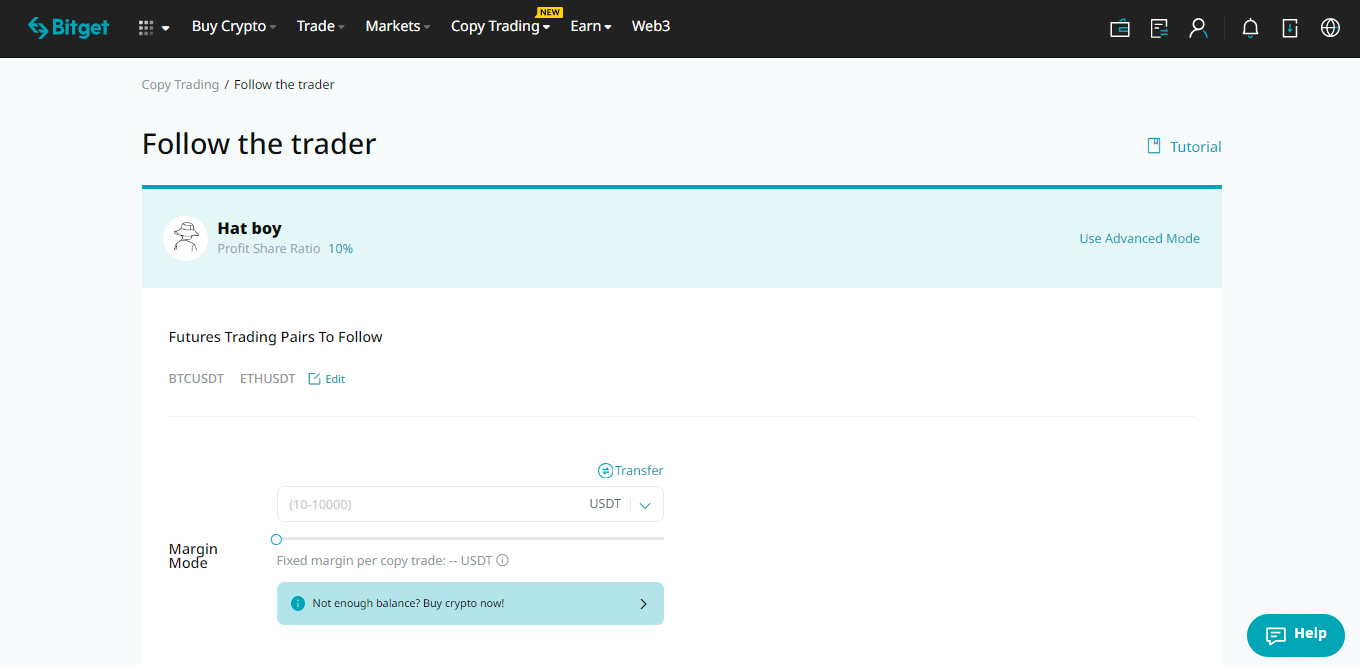The image size is (1360, 665).
Task: Open the apps grid menu icon
Action: pyautogui.click(x=146, y=27)
